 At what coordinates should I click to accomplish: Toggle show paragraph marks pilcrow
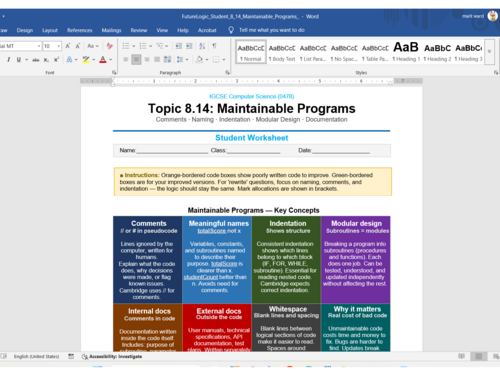pyautogui.click(x=214, y=46)
